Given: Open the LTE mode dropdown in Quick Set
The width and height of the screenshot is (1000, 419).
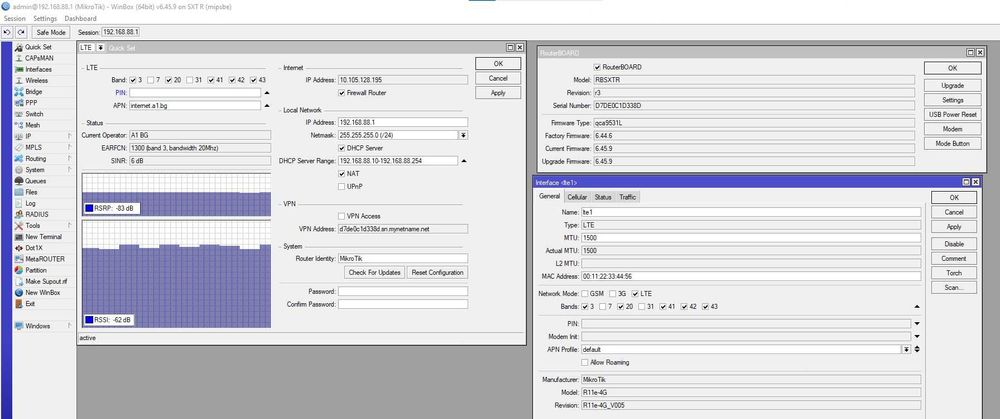Looking at the screenshot, I should [101, 48].
